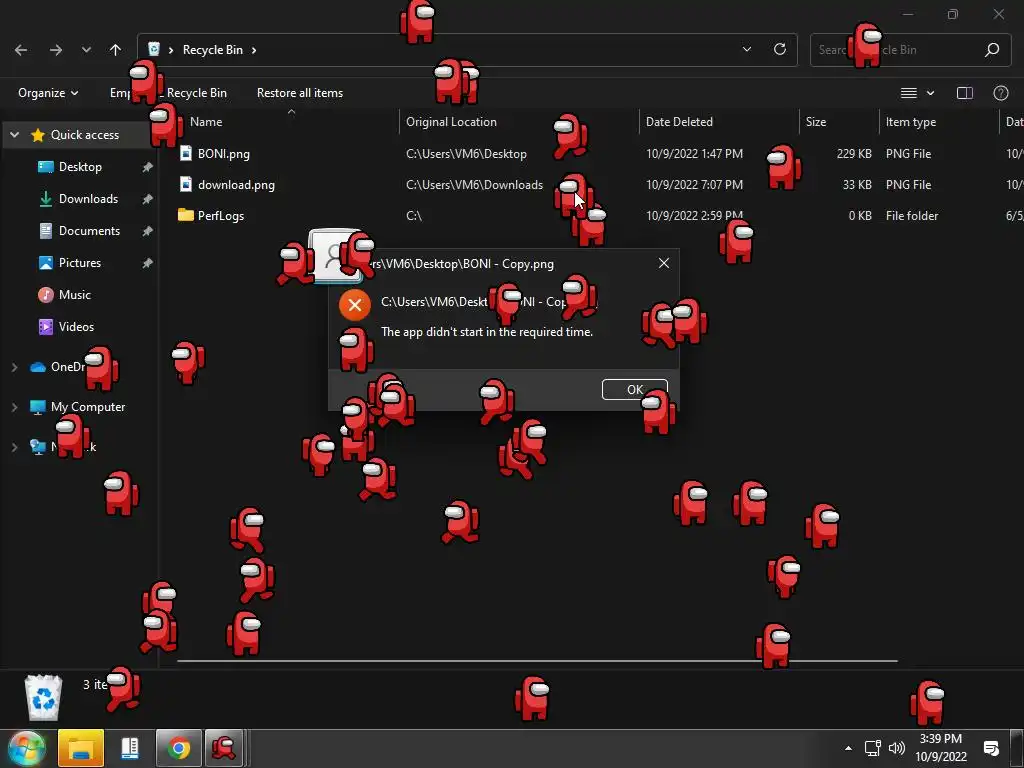
Task: Click the PerfLogs folder icon
Action: (x=186, y=215)
